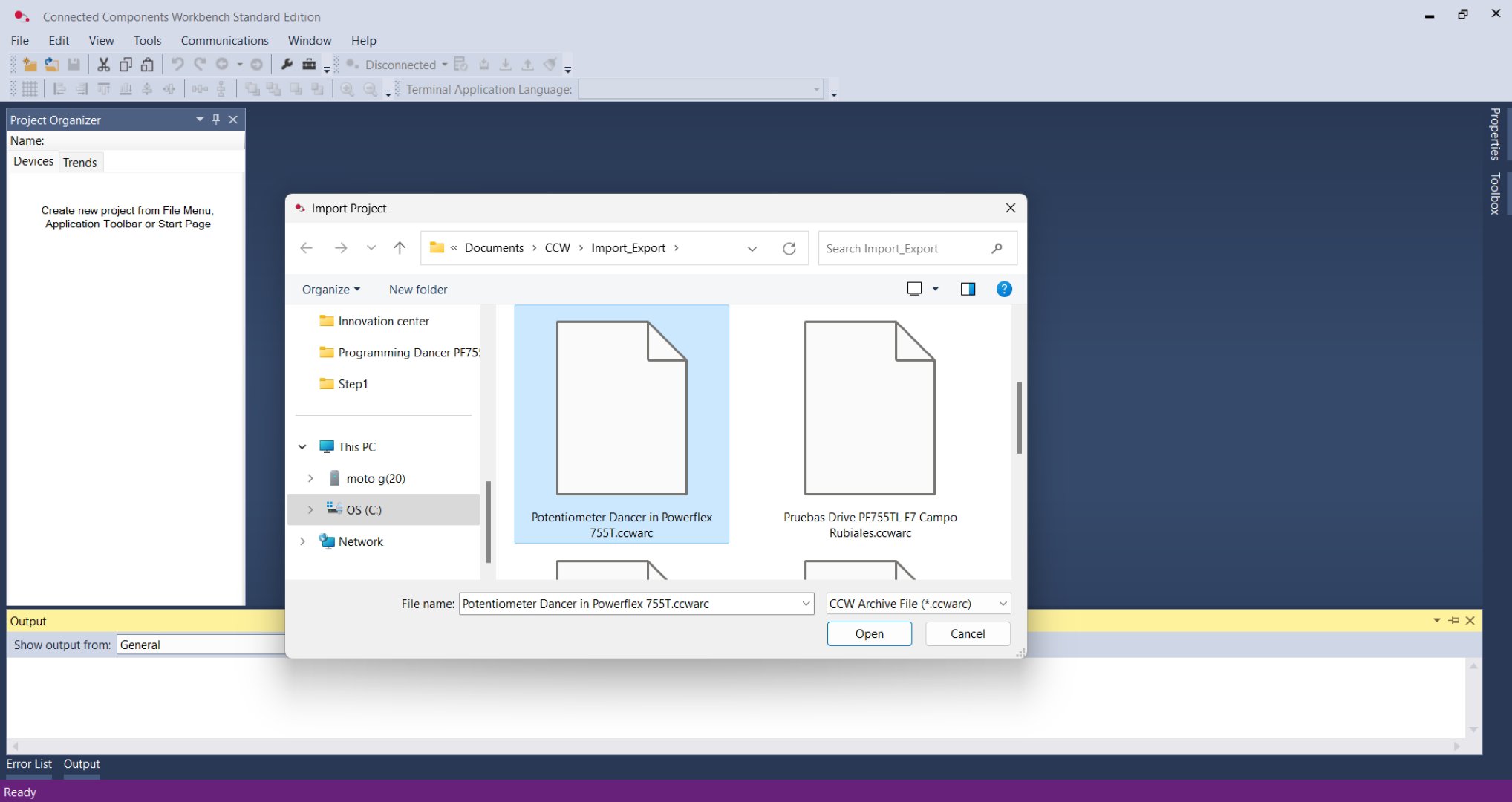Go up one folder level
Image resolution: width=1512 pixels, height=802 pixels.
pyautogui.click(x=400, y=248)
